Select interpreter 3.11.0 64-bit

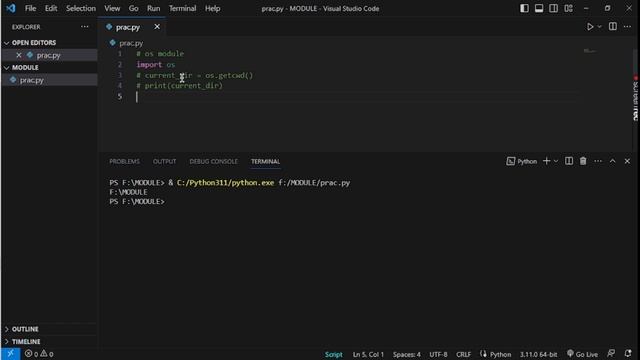tap(538, 354)
